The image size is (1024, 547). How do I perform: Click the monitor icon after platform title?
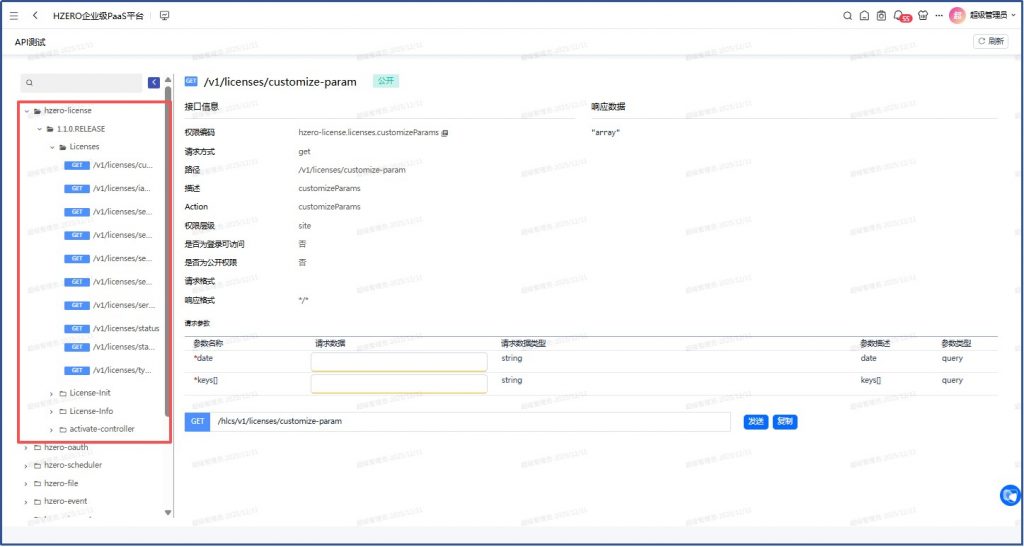coord(164,16)
